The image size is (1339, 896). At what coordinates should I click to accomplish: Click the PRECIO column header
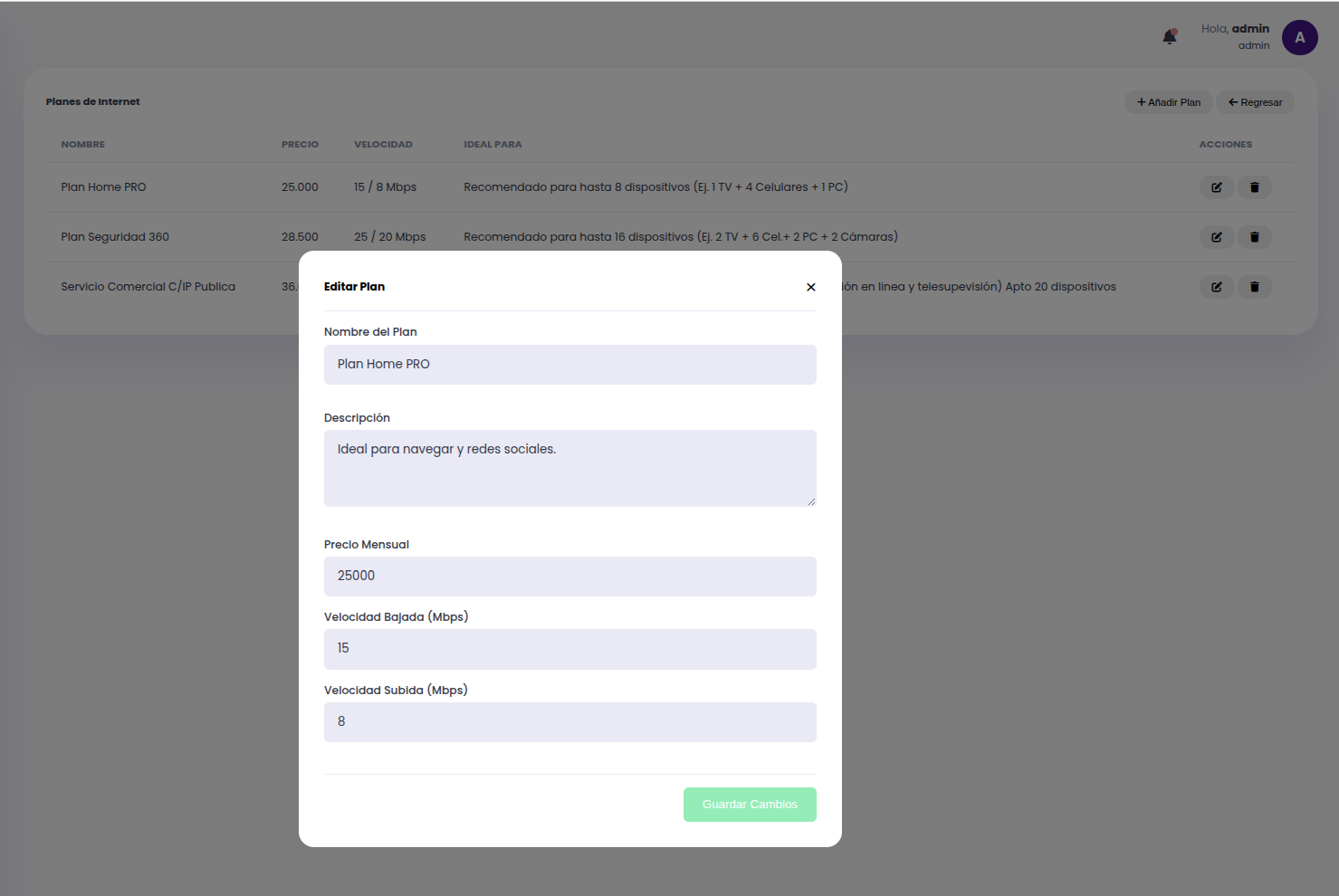tap(300, 145)
